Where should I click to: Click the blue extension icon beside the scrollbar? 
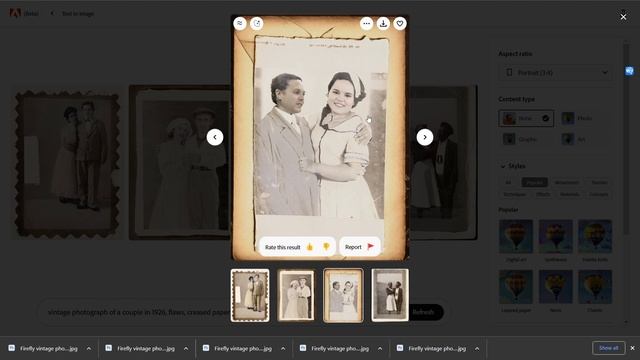point(629,71)
